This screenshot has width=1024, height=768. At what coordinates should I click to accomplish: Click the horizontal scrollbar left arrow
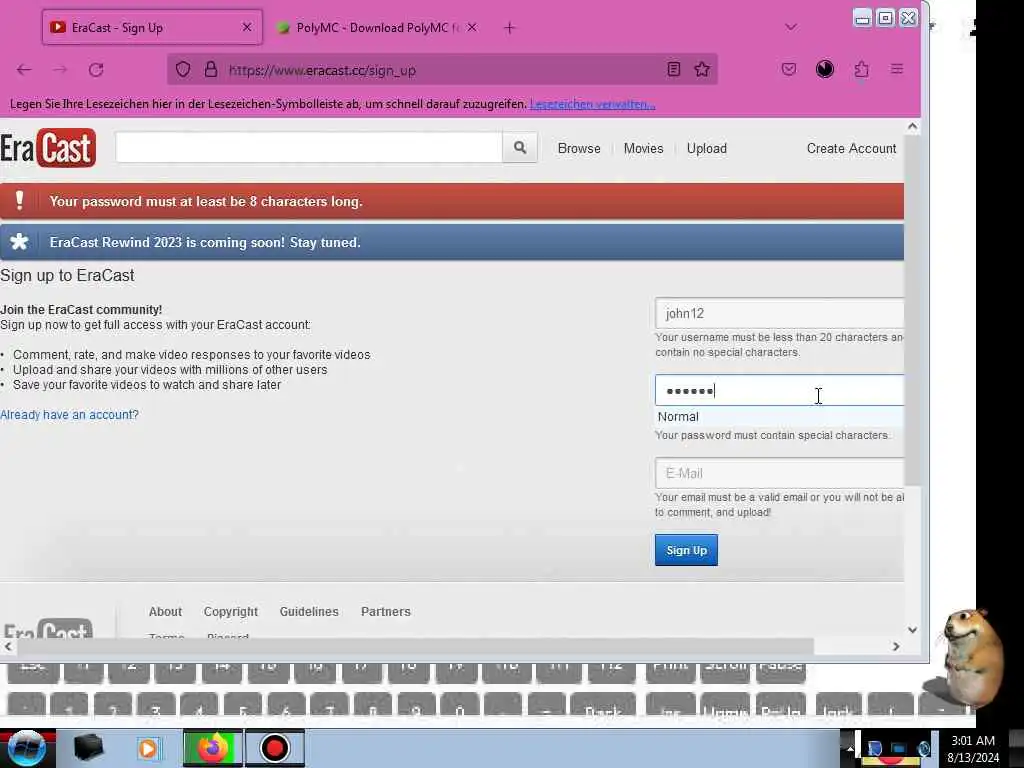pos(8,646)
